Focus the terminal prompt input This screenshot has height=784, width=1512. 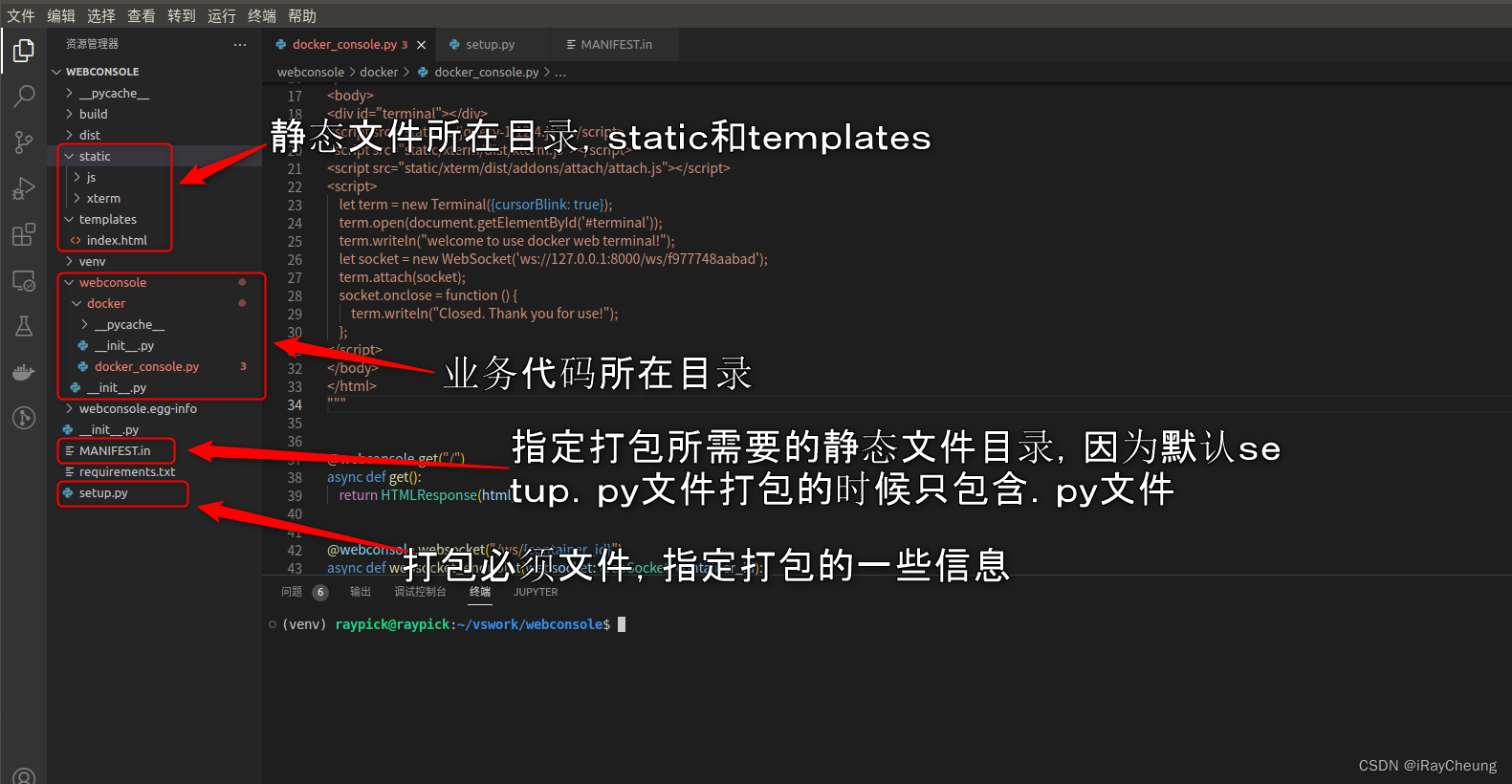click(x=622, y=624)
